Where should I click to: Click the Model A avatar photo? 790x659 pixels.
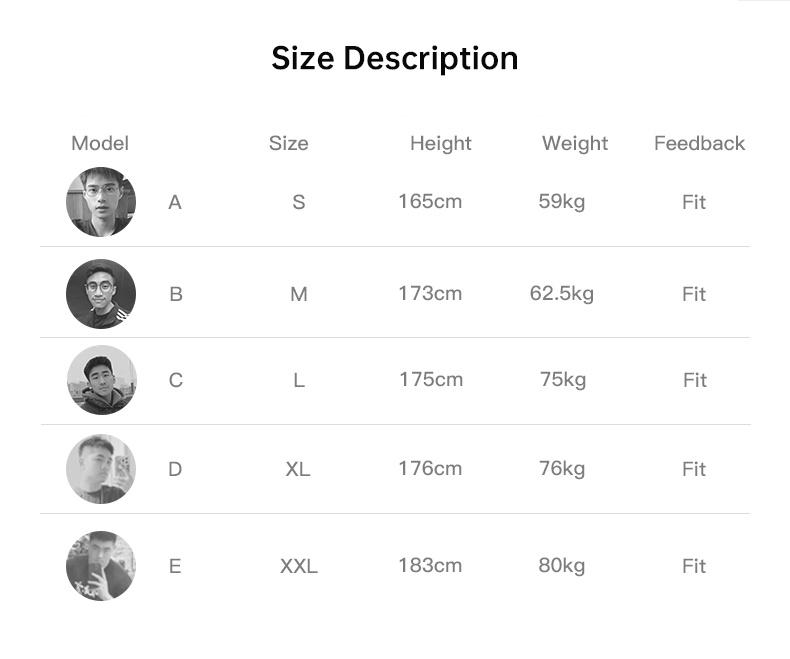pos(101,202)
